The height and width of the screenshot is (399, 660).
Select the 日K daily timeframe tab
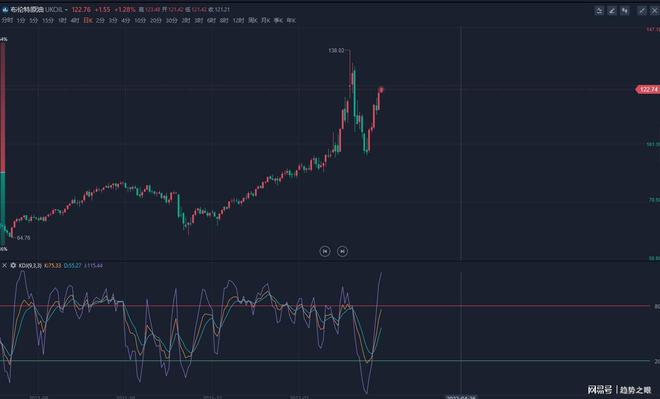click(x=88, y=20)
